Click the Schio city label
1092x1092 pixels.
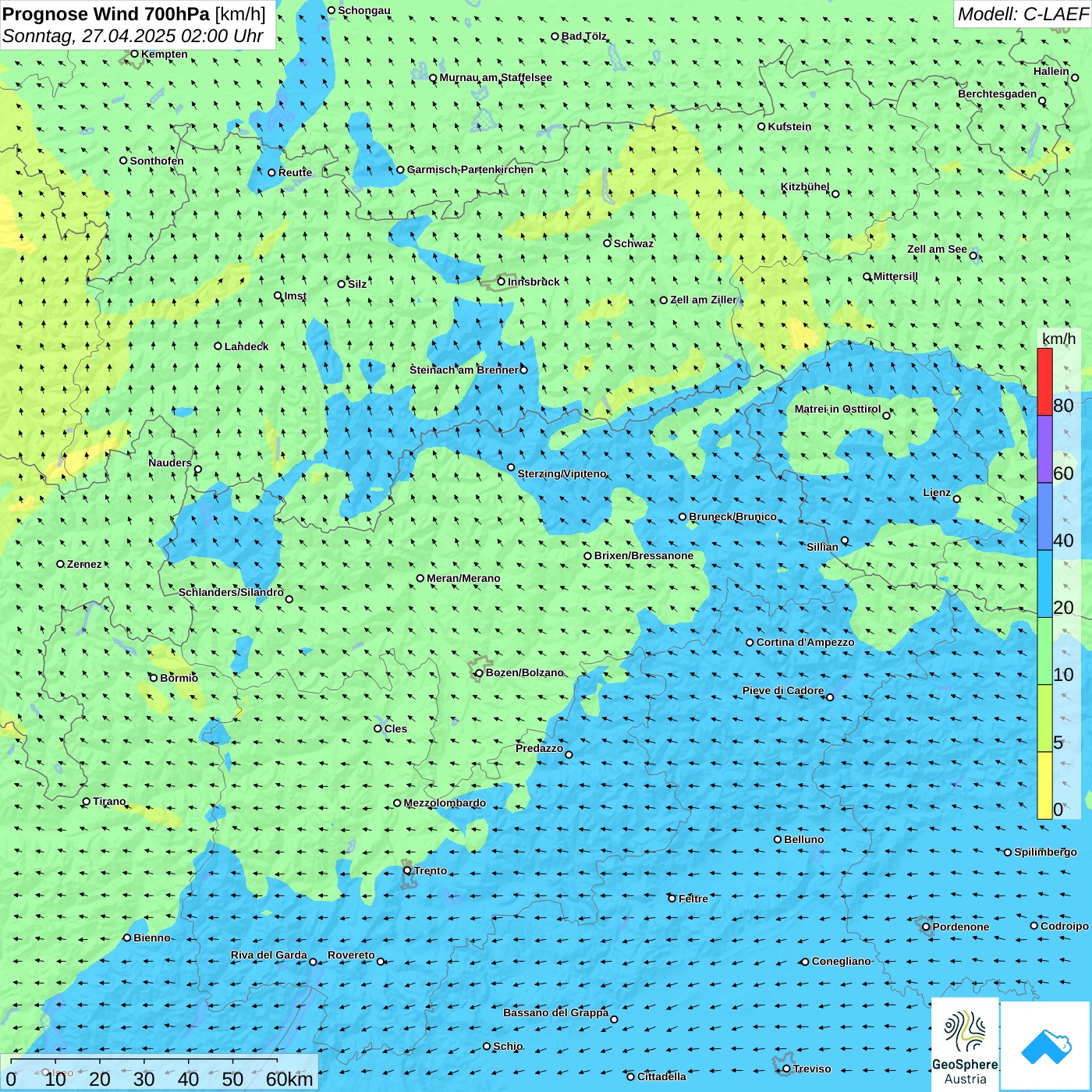[508, 1046]
